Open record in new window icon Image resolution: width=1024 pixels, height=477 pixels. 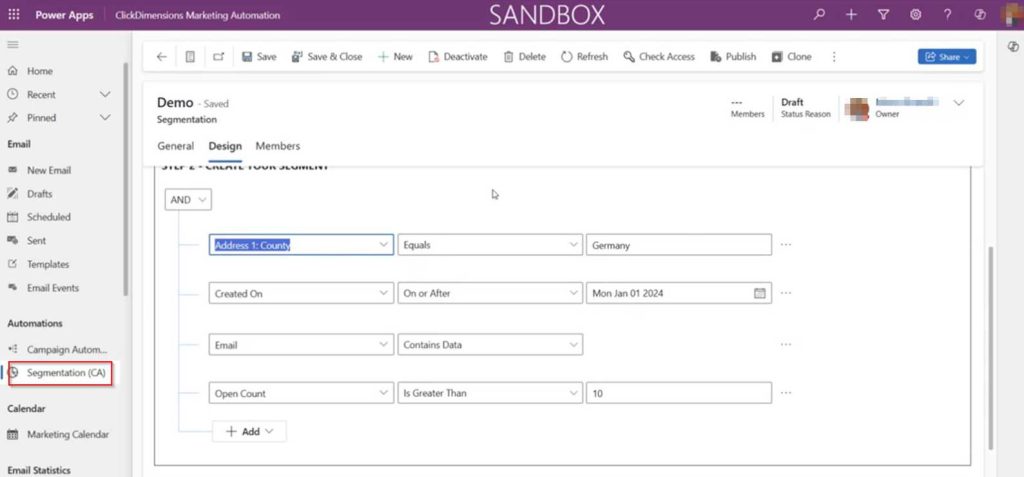(x=219, y=57)
